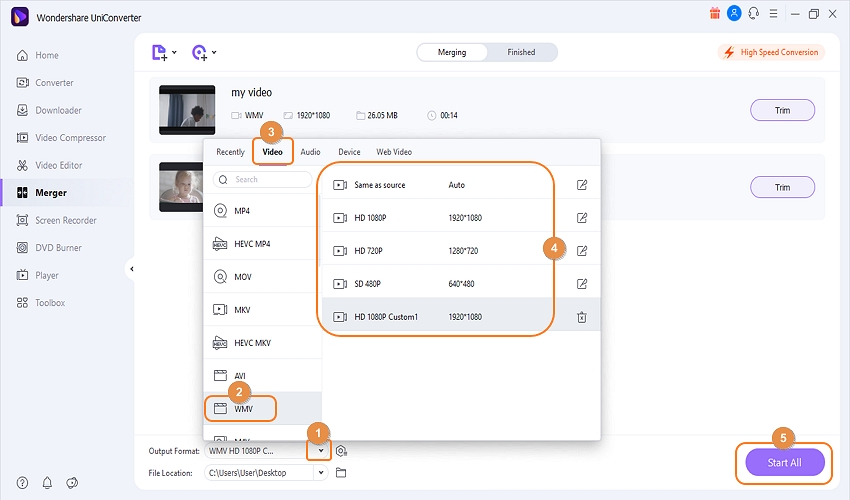Trim the my video clip
This screenshot has width=850, height=500.
pos(782,110)
